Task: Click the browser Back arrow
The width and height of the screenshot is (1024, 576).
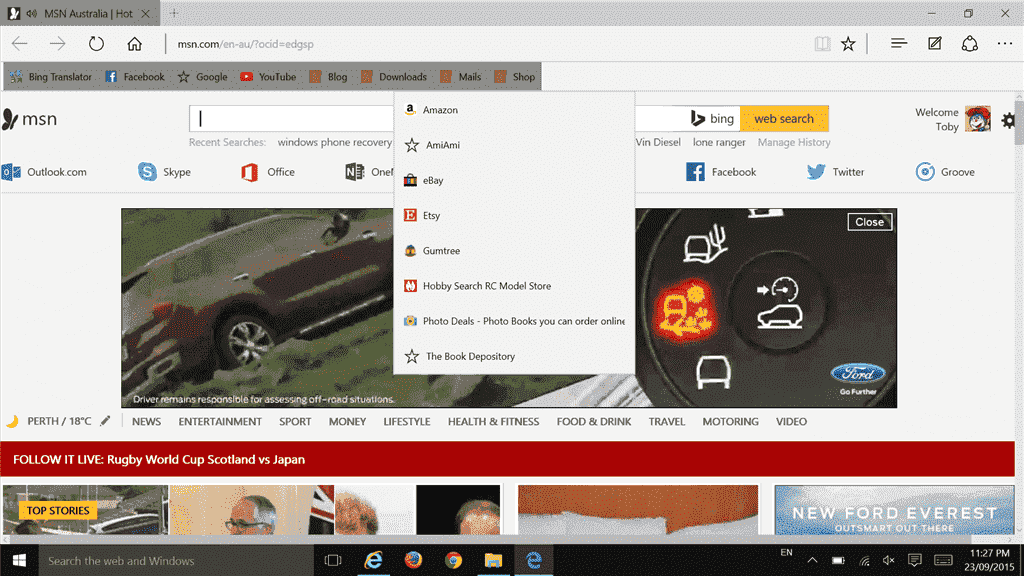Action: [x=20, y=44]
